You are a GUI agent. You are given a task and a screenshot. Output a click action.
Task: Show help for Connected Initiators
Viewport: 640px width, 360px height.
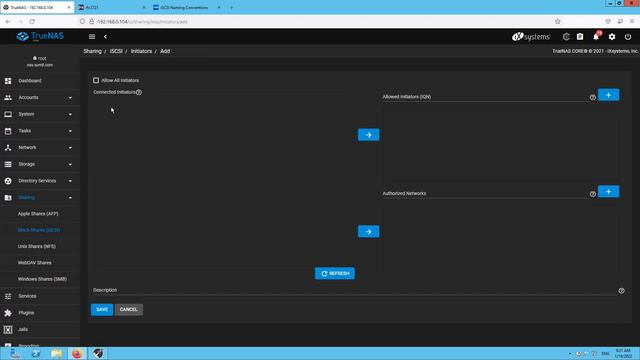point(139,92)
